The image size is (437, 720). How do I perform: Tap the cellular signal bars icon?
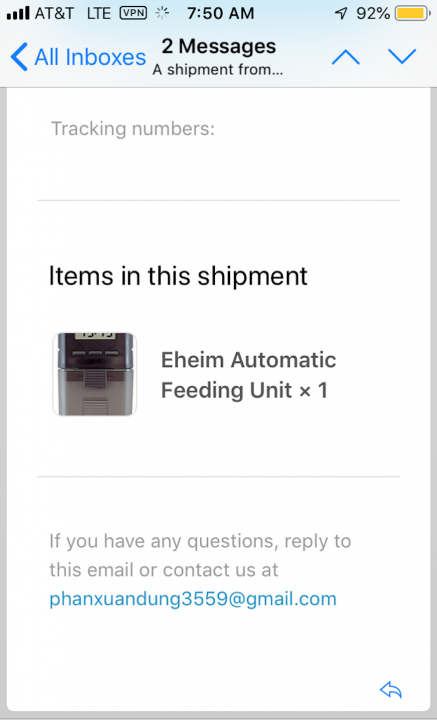[x=18, y=13]
